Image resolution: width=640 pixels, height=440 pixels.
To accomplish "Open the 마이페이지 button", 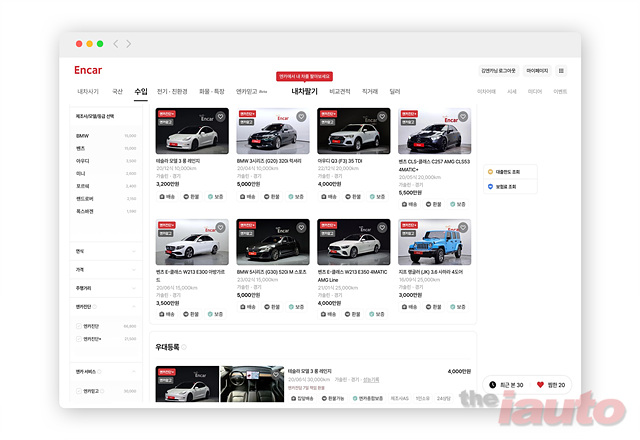I will point(537,71).
